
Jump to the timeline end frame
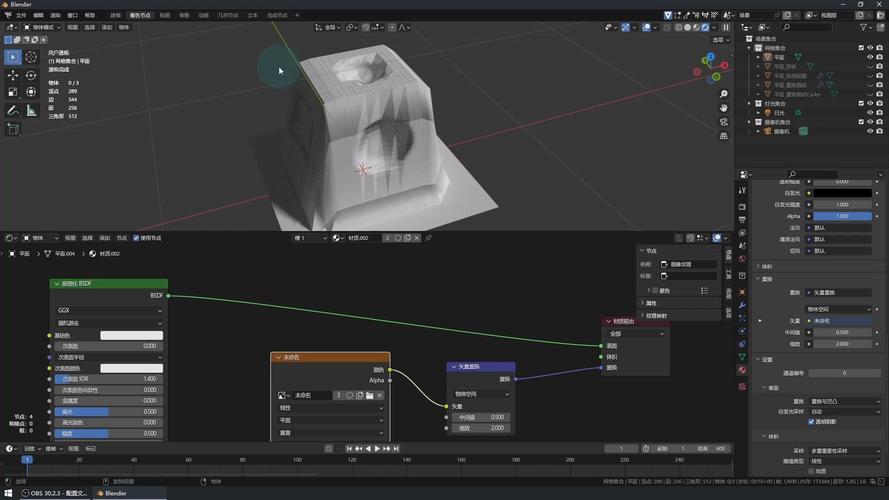[396, 448]
